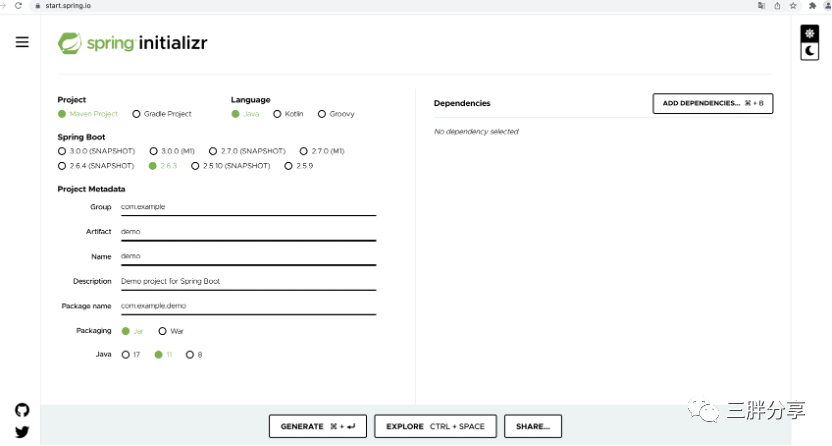Open the browser extensions puzzle icon
Screen dimensions: 832x446
812,6
